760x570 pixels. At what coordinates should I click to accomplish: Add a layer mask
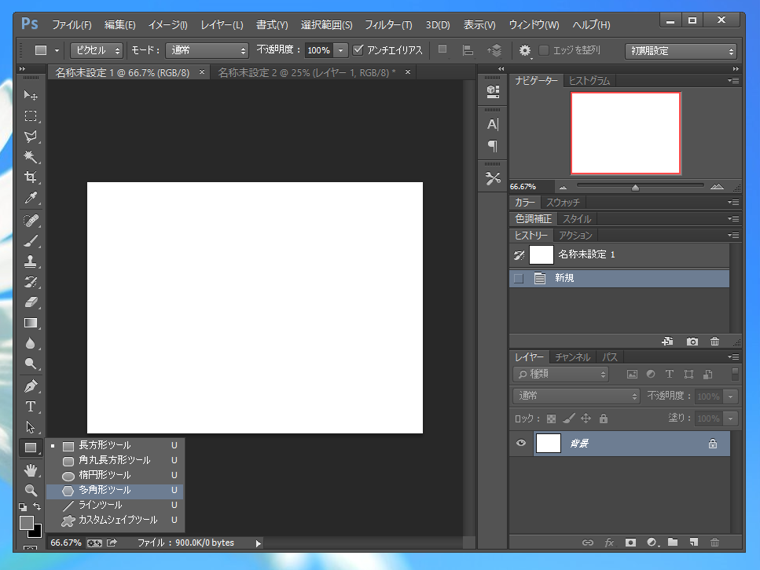[x=630, y=542]
